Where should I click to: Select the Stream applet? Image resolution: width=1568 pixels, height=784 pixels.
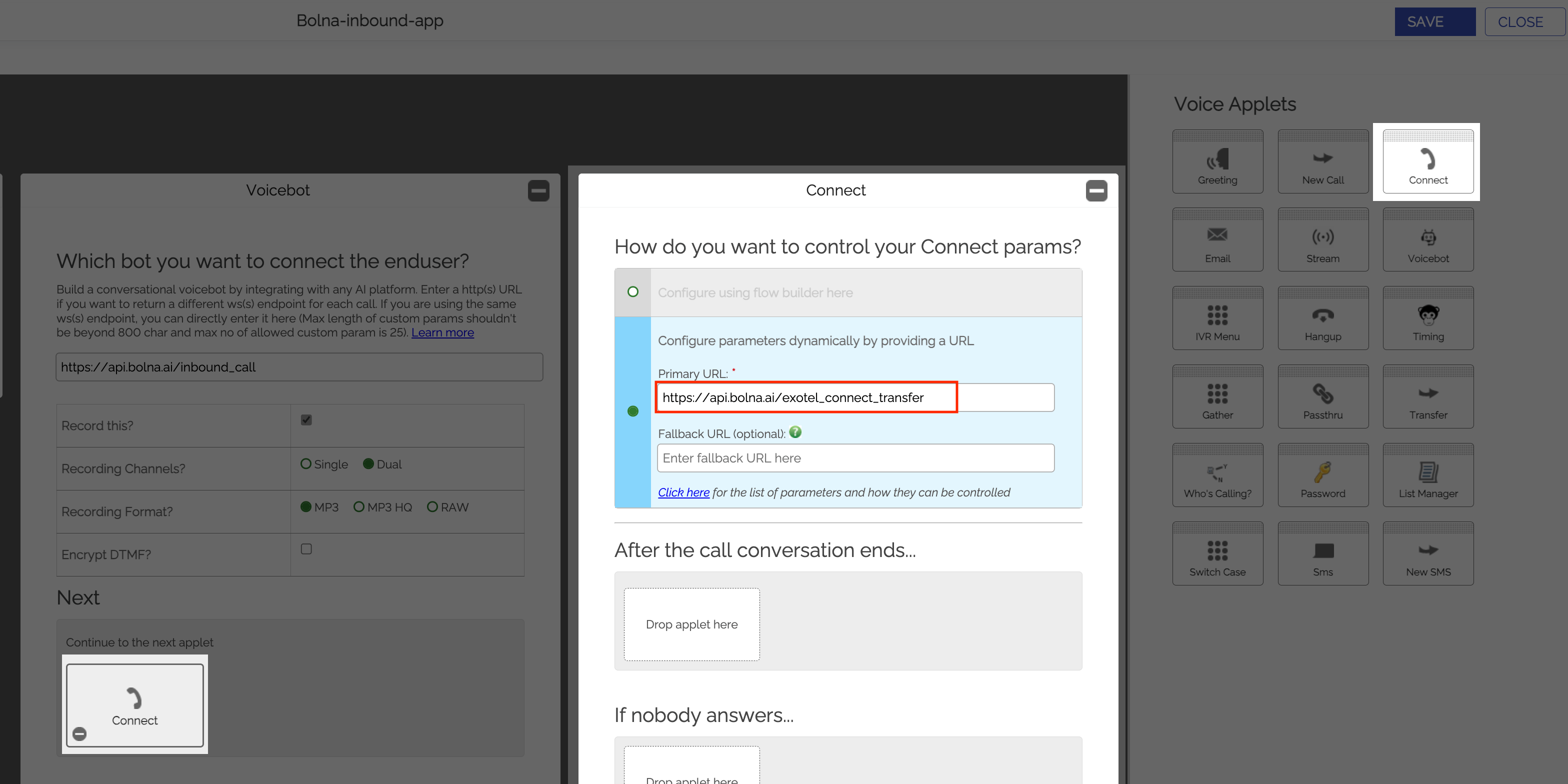(x=1322, y=239)
